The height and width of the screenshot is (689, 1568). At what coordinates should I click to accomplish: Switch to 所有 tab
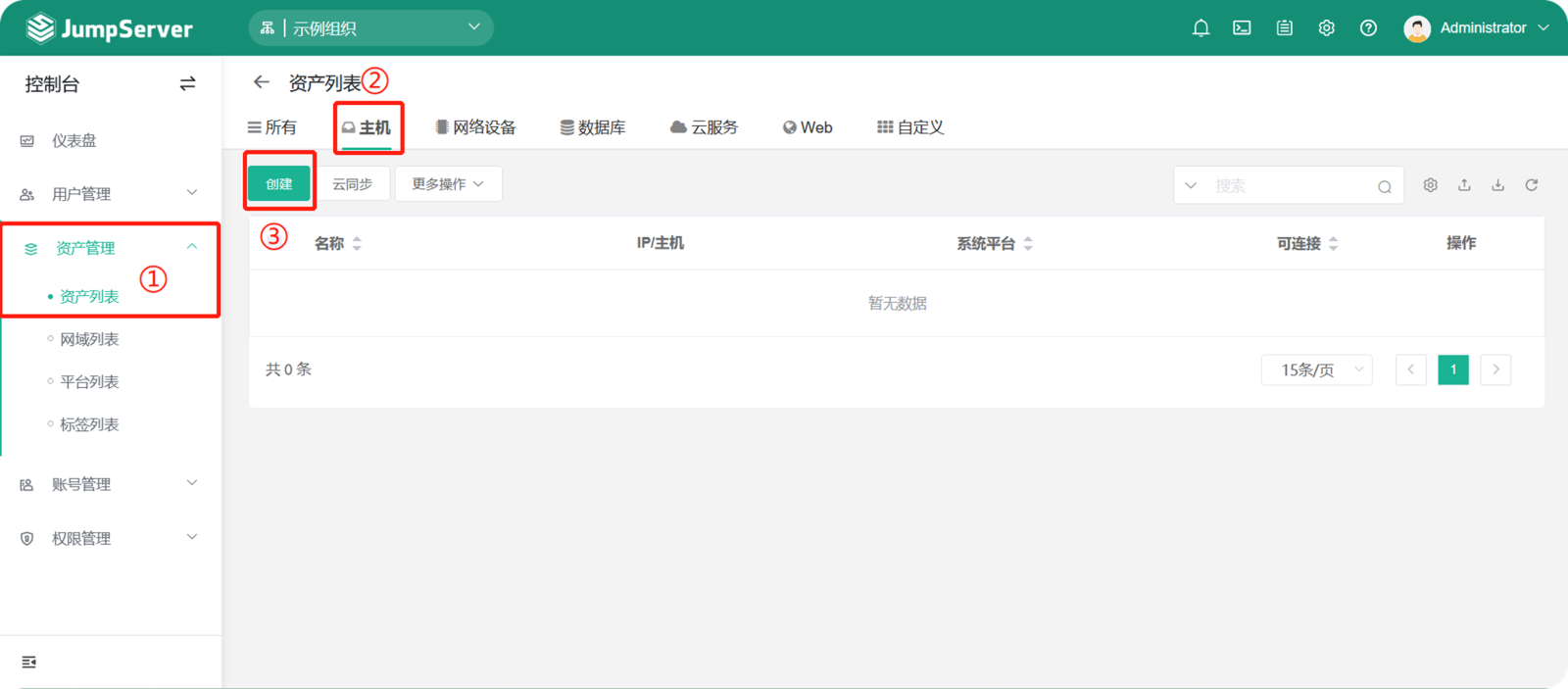click(272, 127)
